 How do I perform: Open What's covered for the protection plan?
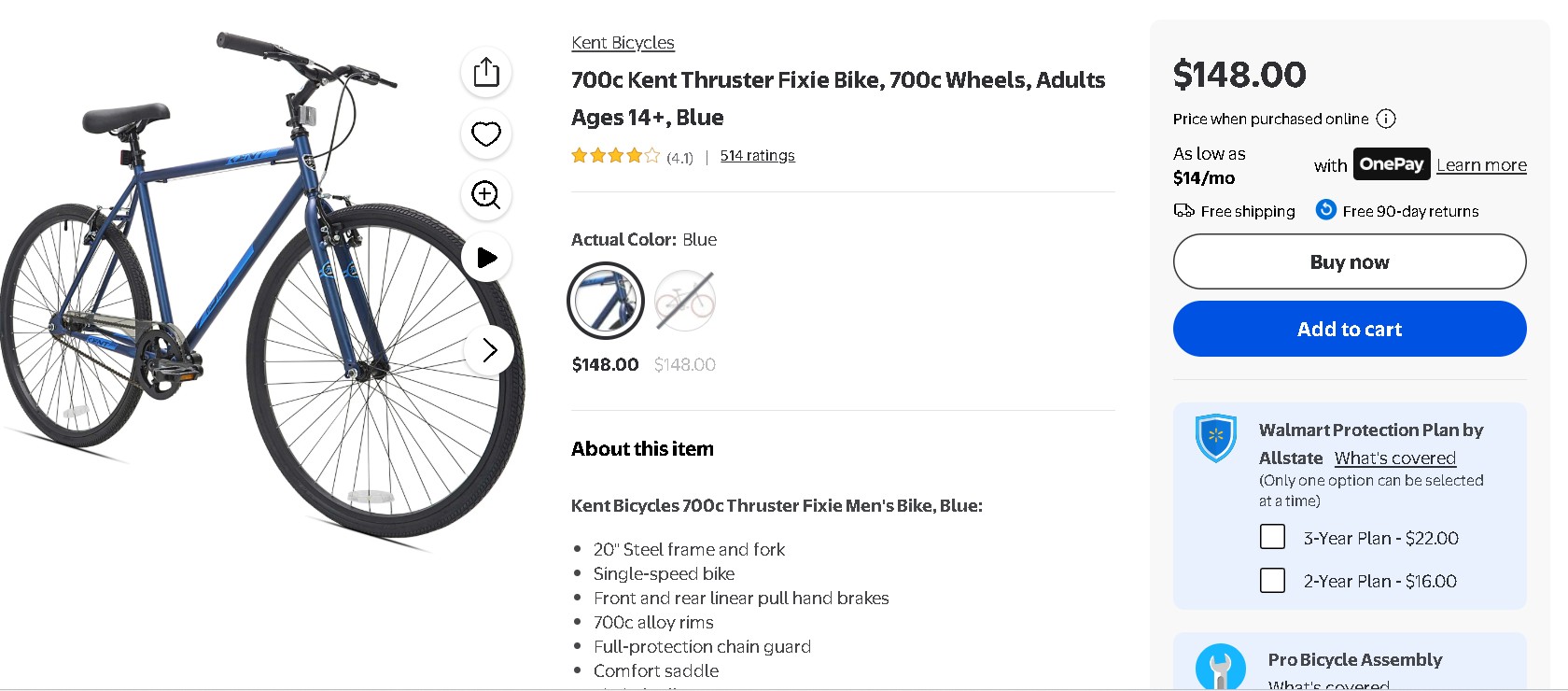1394,458
